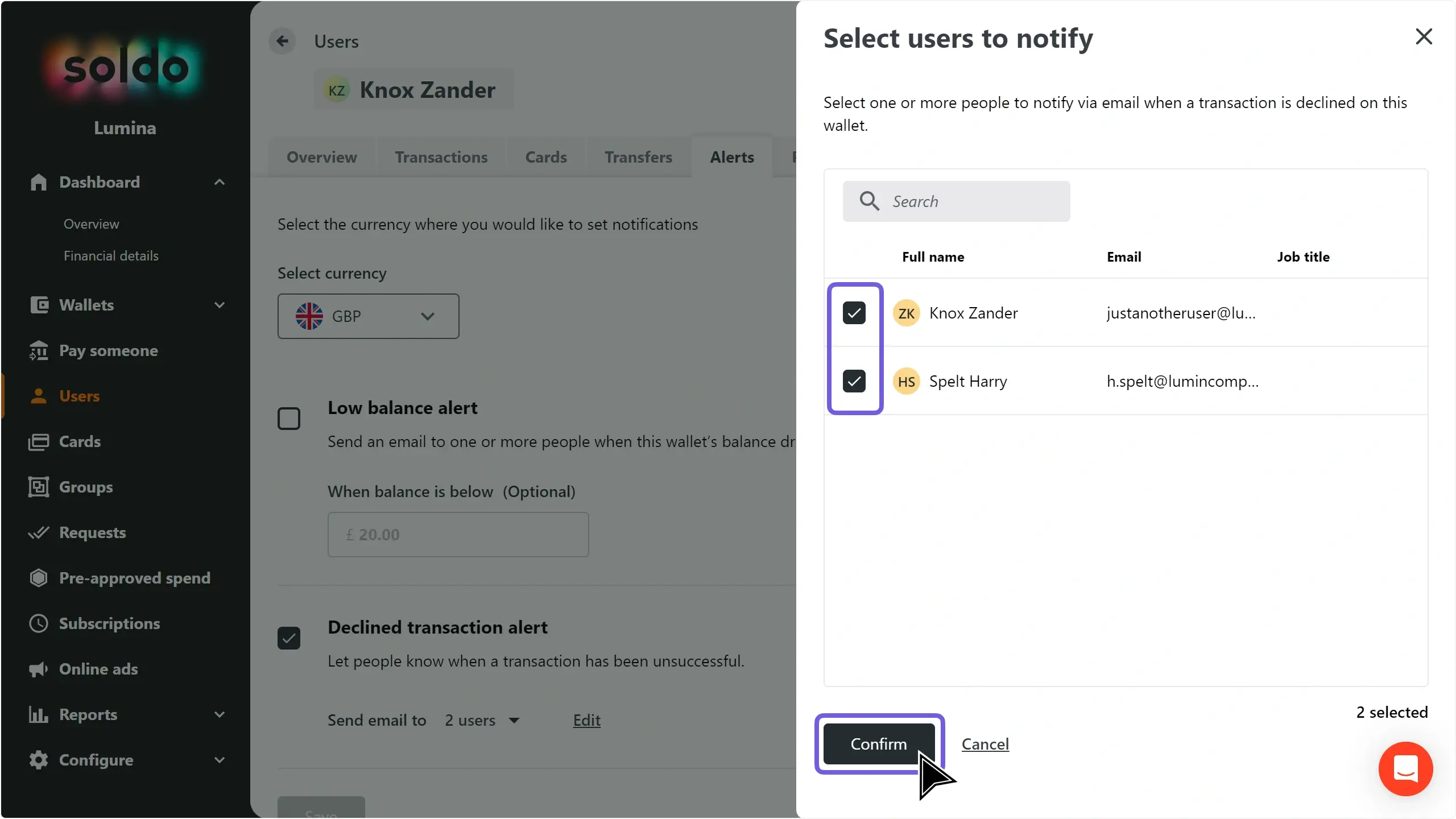This screenshot has width=1456, height=819.
Task: Click the Wallets icon in sidebar
Action: coord(39,305)
